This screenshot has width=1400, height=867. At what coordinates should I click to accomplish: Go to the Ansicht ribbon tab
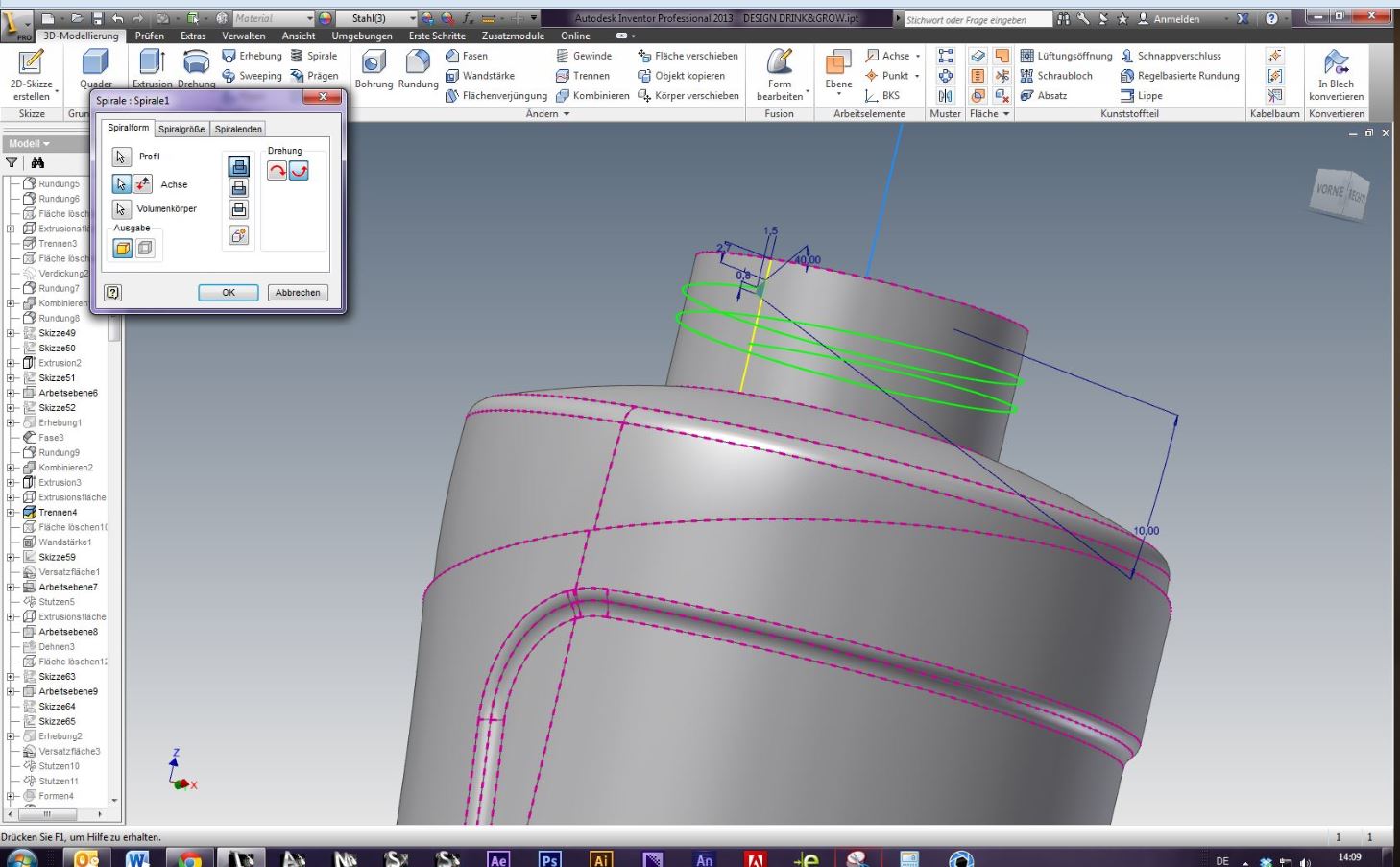(x=299, y=36)
